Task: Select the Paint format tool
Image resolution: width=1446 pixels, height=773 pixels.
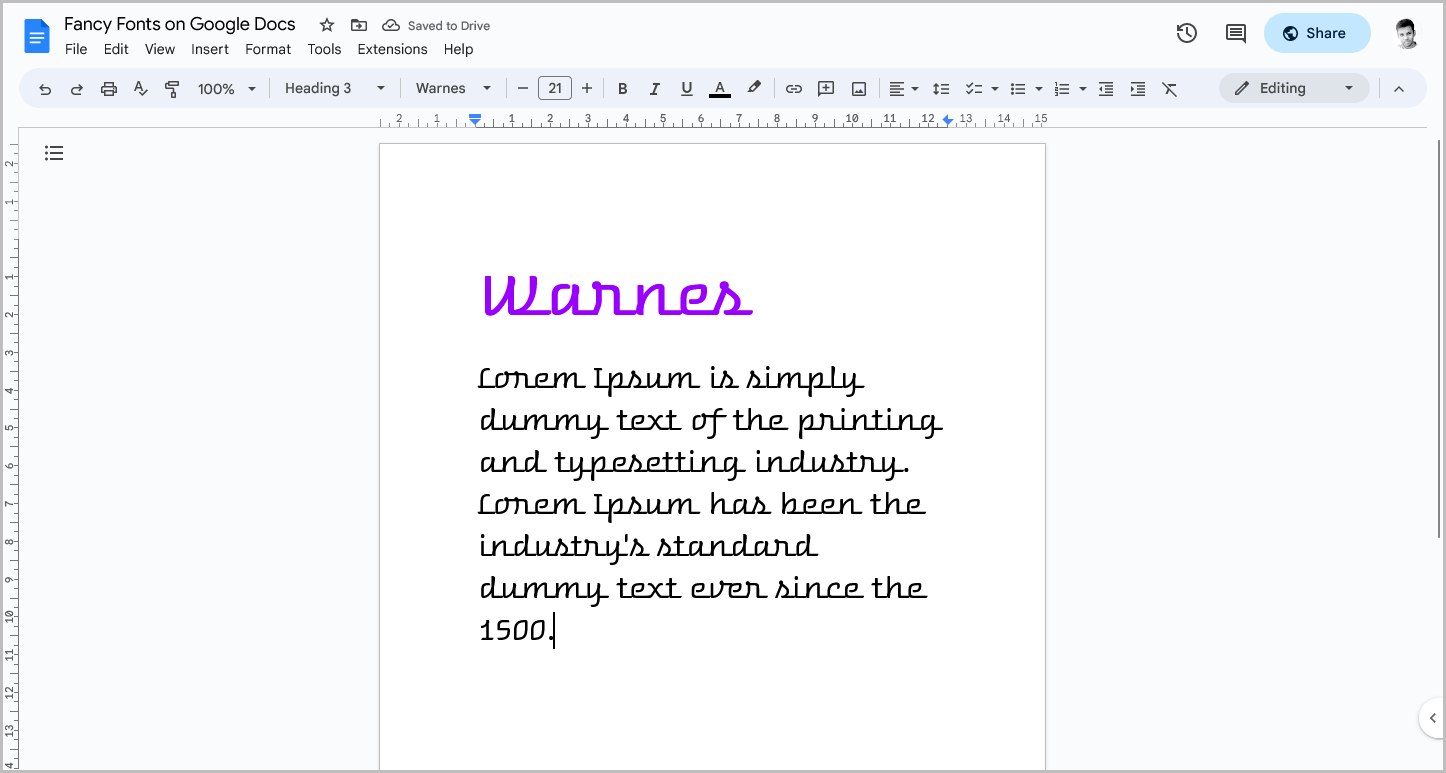Action: 172,88
